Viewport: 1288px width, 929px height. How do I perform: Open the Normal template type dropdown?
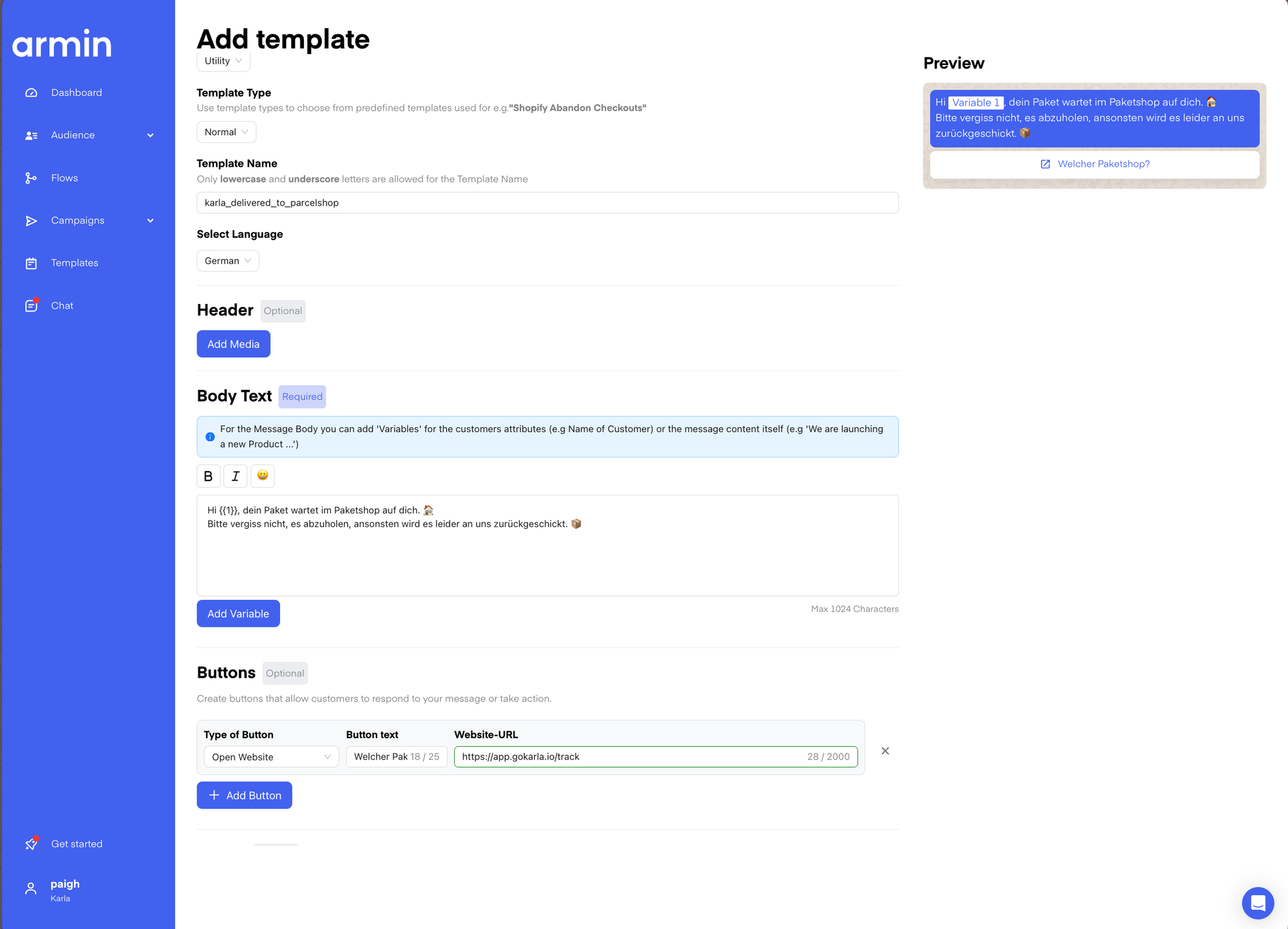(226, 132)
